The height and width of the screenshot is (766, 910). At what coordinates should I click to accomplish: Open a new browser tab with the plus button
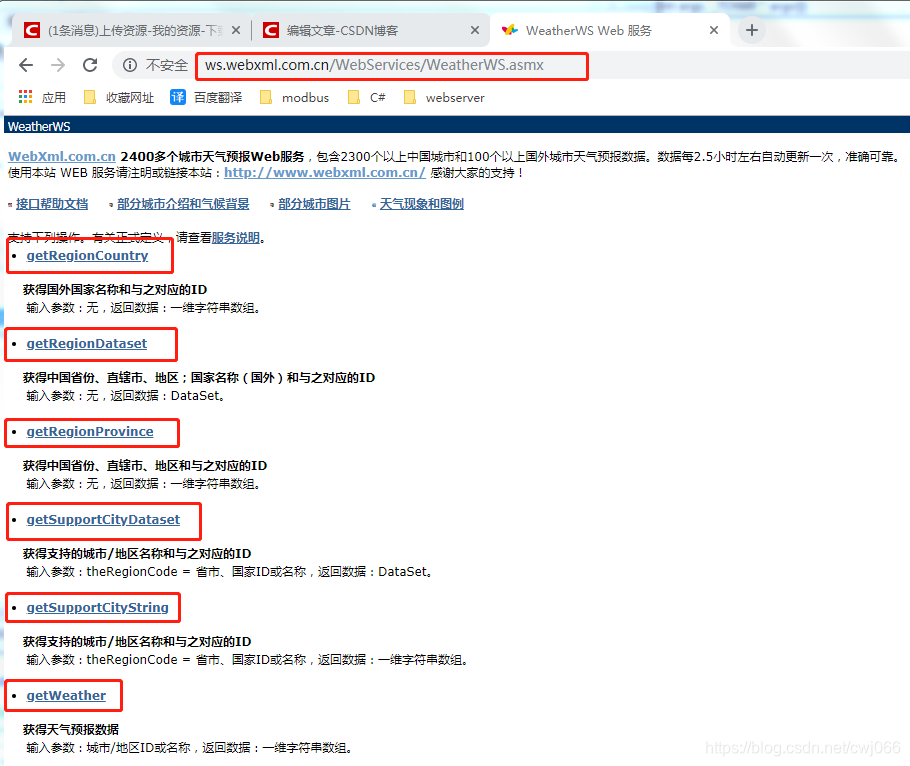pyautogui.click(x=752, y=30)
